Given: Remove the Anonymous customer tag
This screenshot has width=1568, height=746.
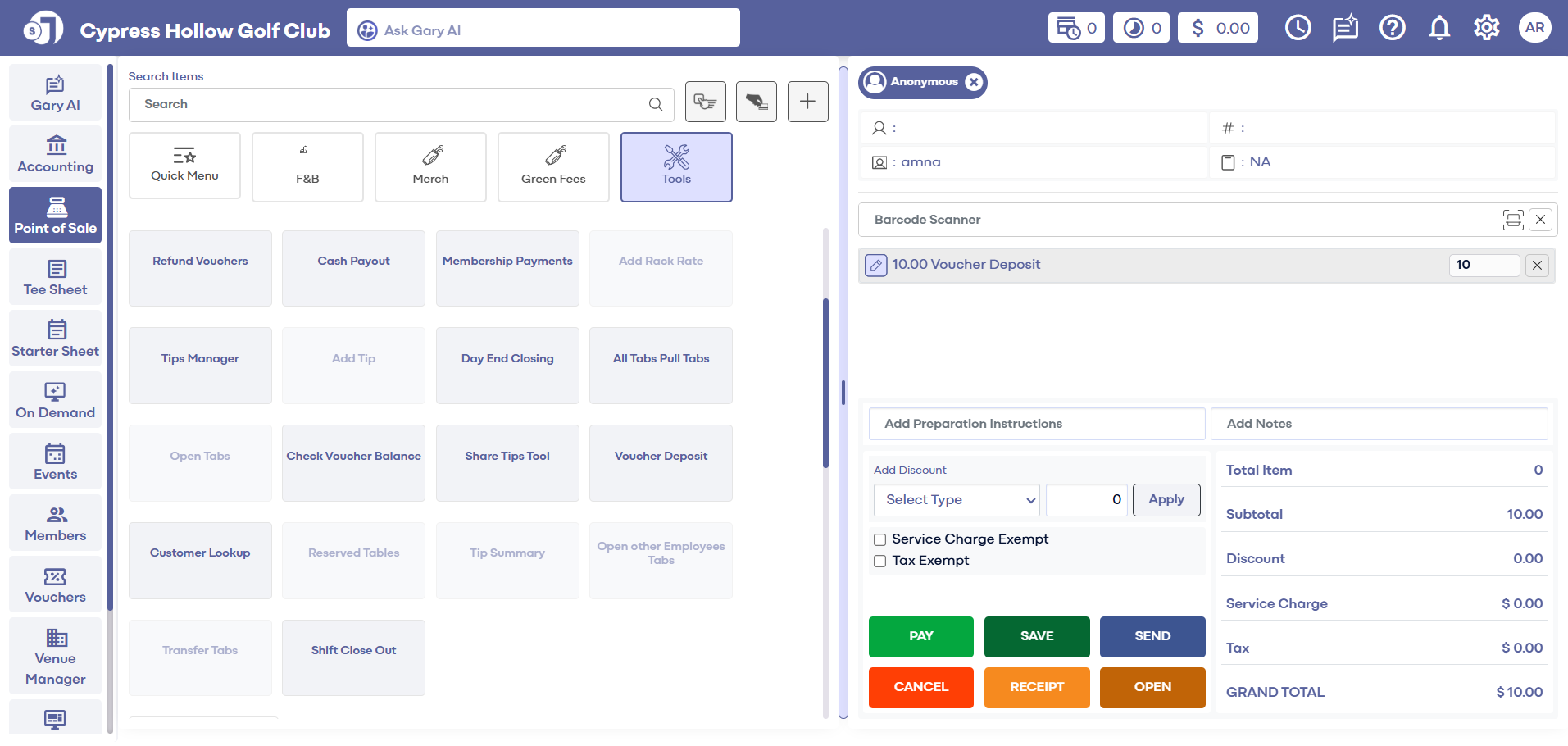Looking at the screenshot, I should point(973,82).
